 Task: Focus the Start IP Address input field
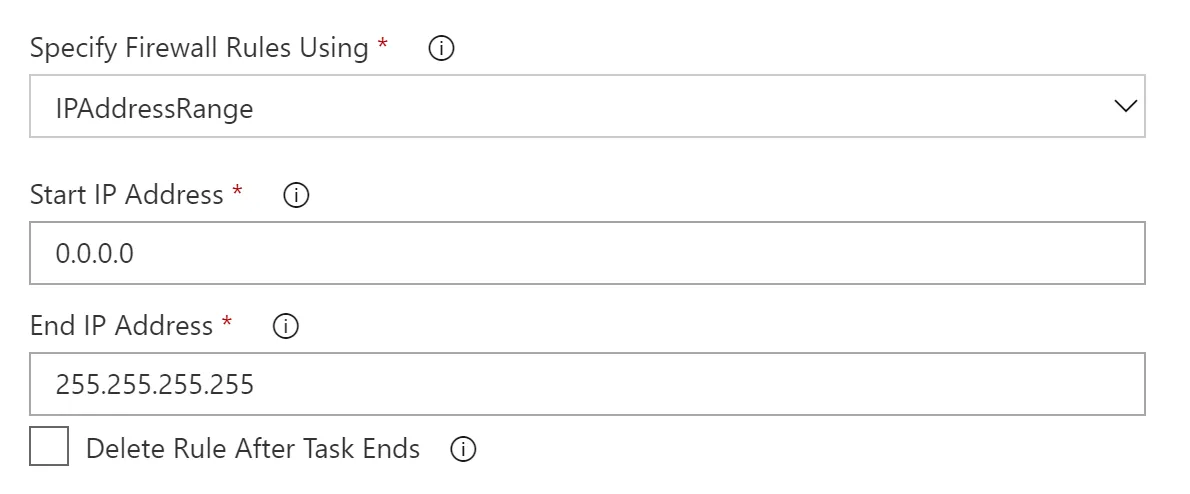(586, 253)
